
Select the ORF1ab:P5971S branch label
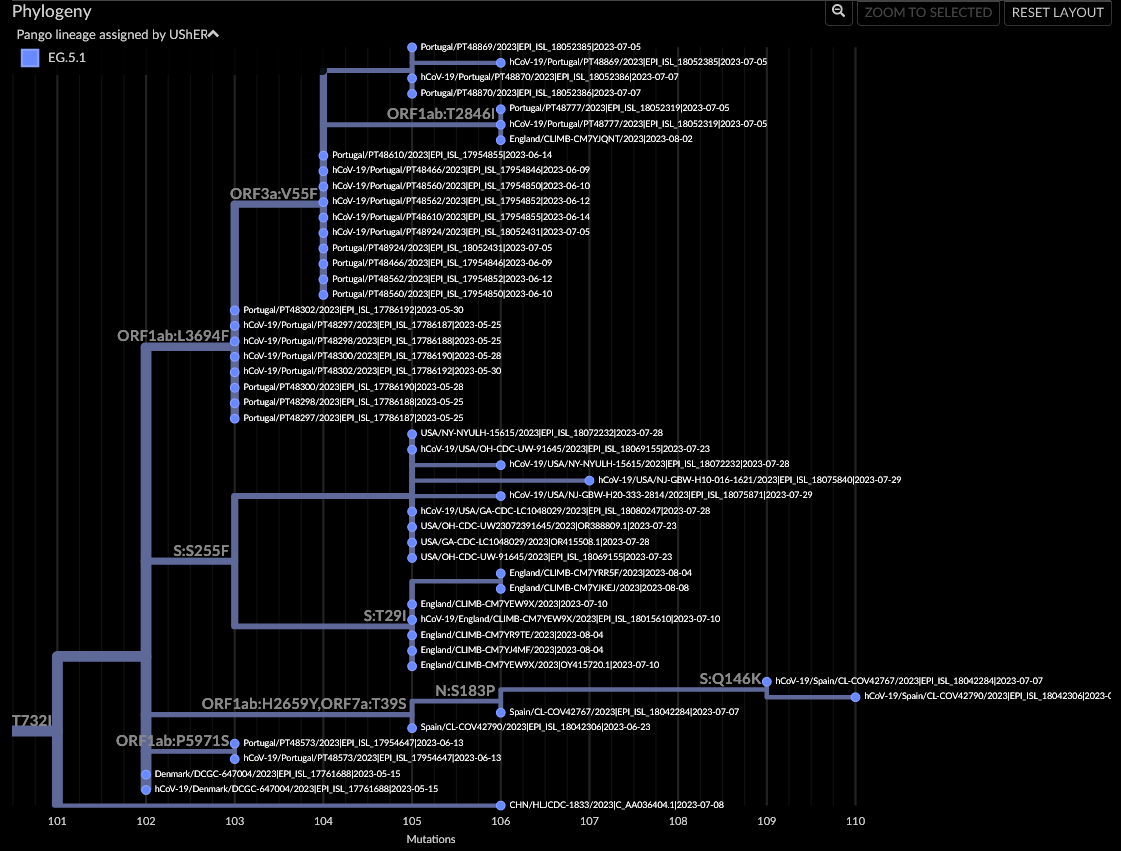point(172,742)
